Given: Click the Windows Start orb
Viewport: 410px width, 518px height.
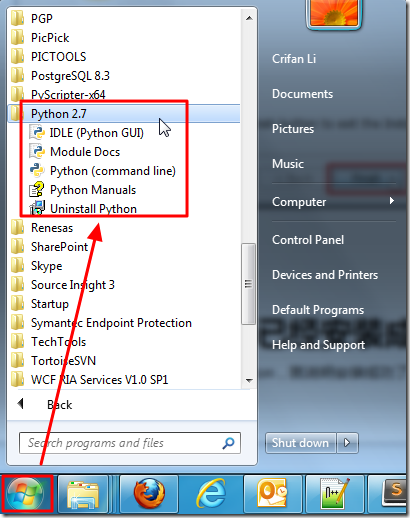Looking at the screenshot, I should (x=26, y=494).
